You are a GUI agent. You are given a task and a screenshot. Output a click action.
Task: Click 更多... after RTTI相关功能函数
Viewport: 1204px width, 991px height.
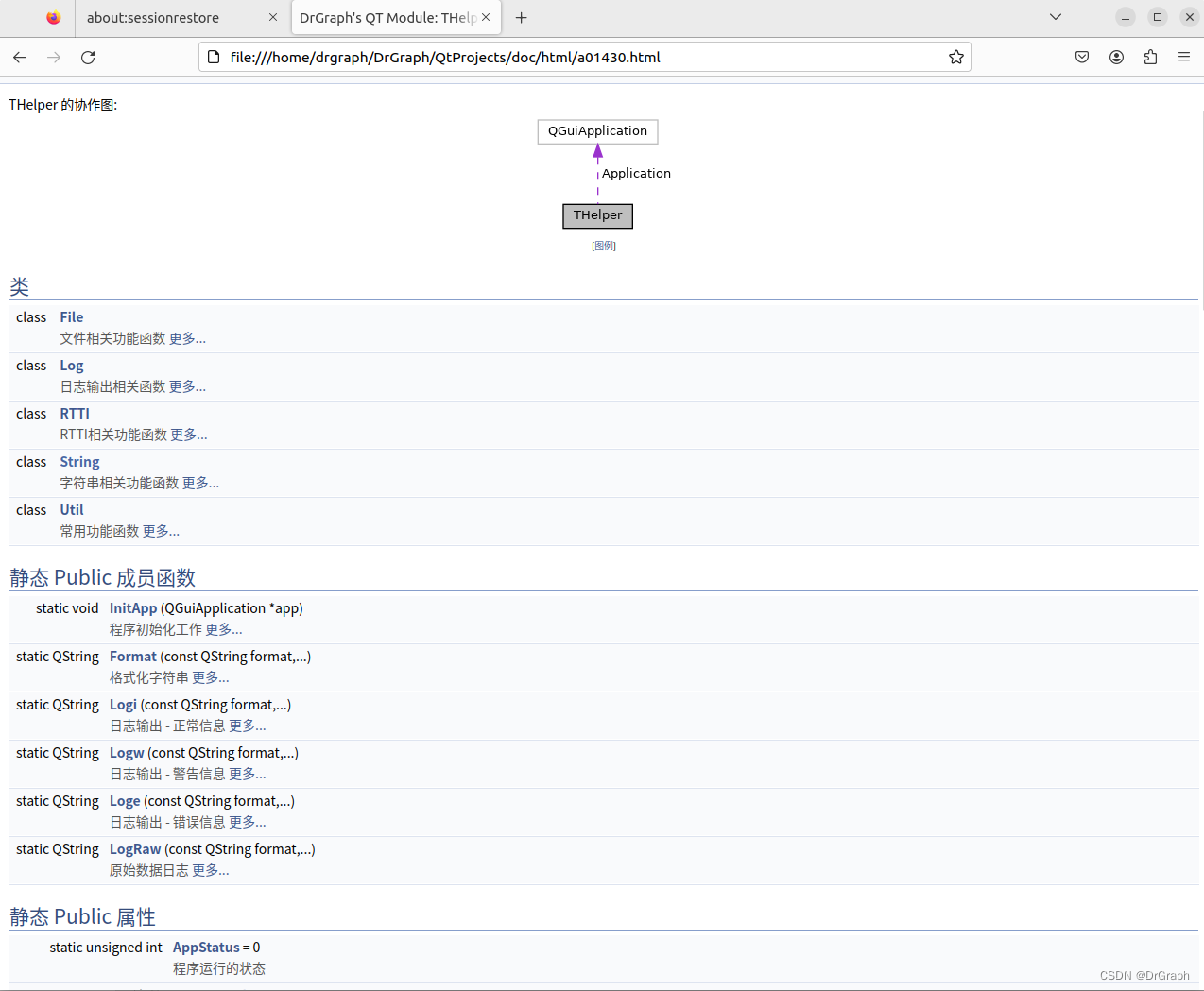coord(189,435)
